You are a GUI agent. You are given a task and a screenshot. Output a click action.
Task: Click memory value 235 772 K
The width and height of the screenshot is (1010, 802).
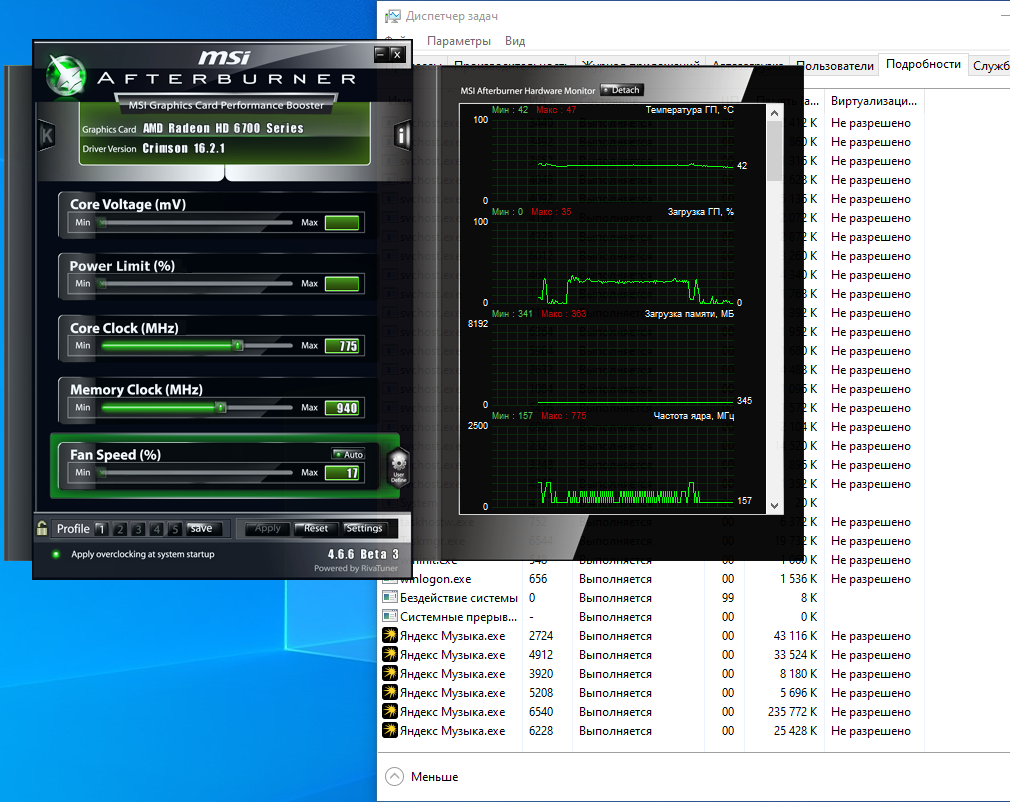coord(792,711)
